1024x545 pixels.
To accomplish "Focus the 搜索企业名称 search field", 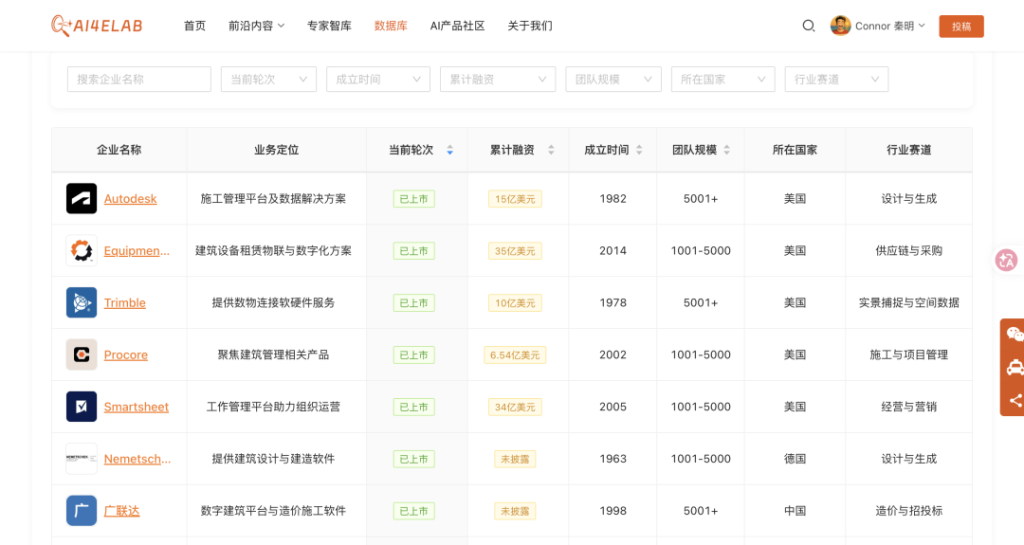I will click(x=139, y=79).
